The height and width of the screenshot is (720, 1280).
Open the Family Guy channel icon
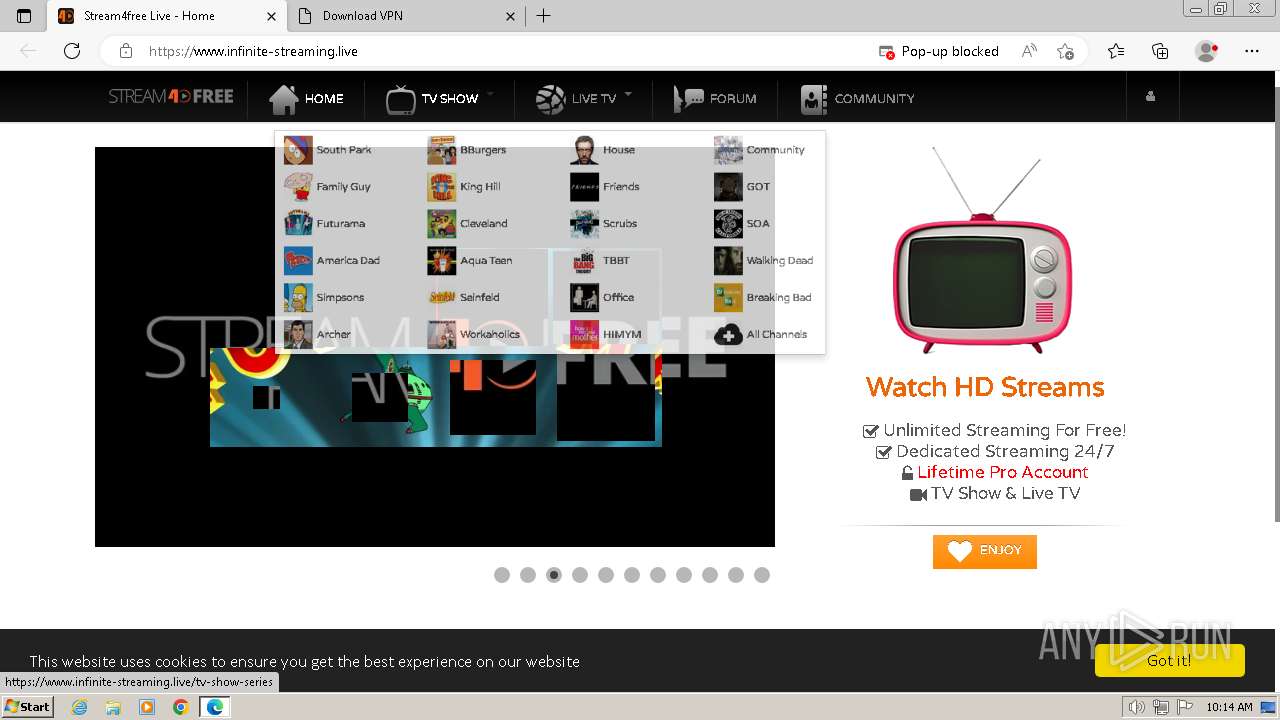point(298,187)
